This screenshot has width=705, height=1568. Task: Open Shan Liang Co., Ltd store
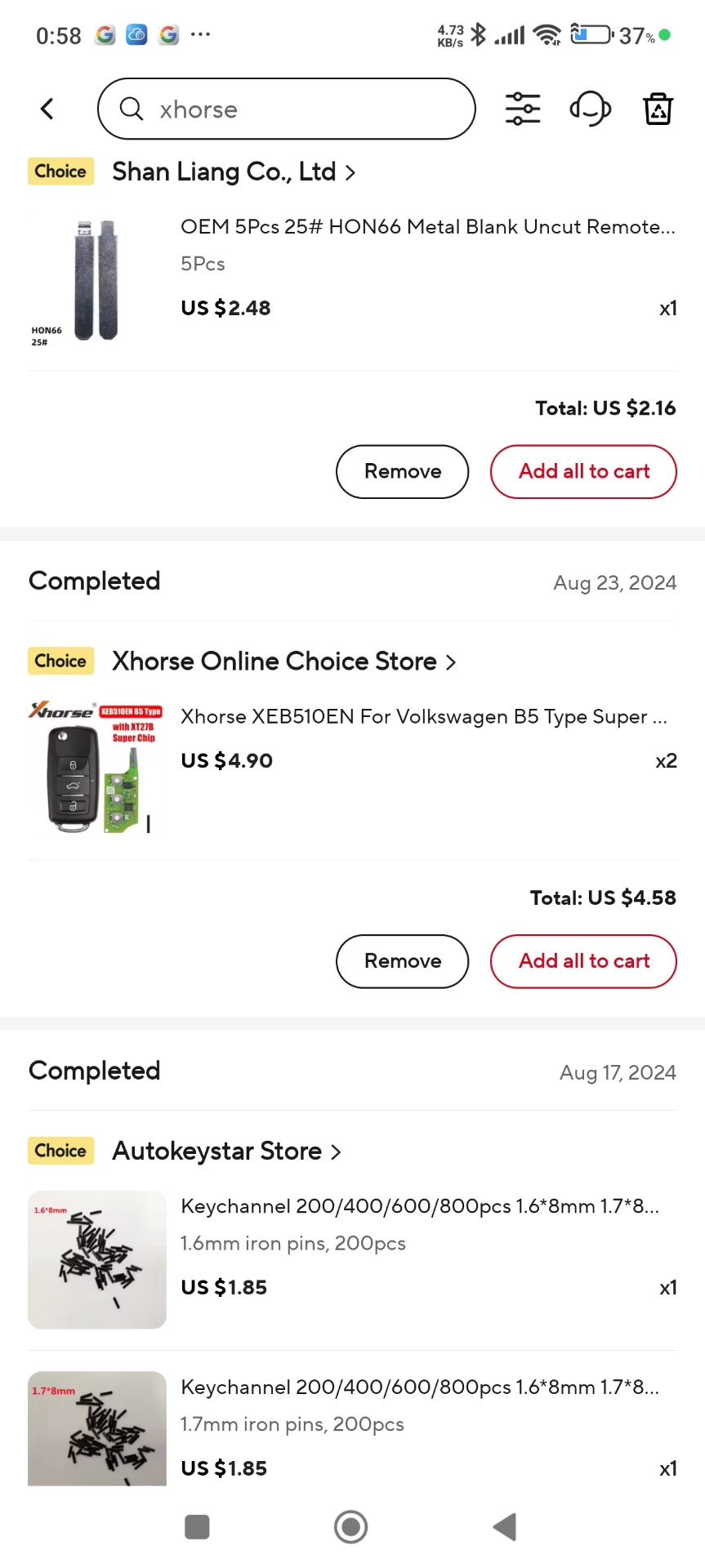[x=233, y=172]
